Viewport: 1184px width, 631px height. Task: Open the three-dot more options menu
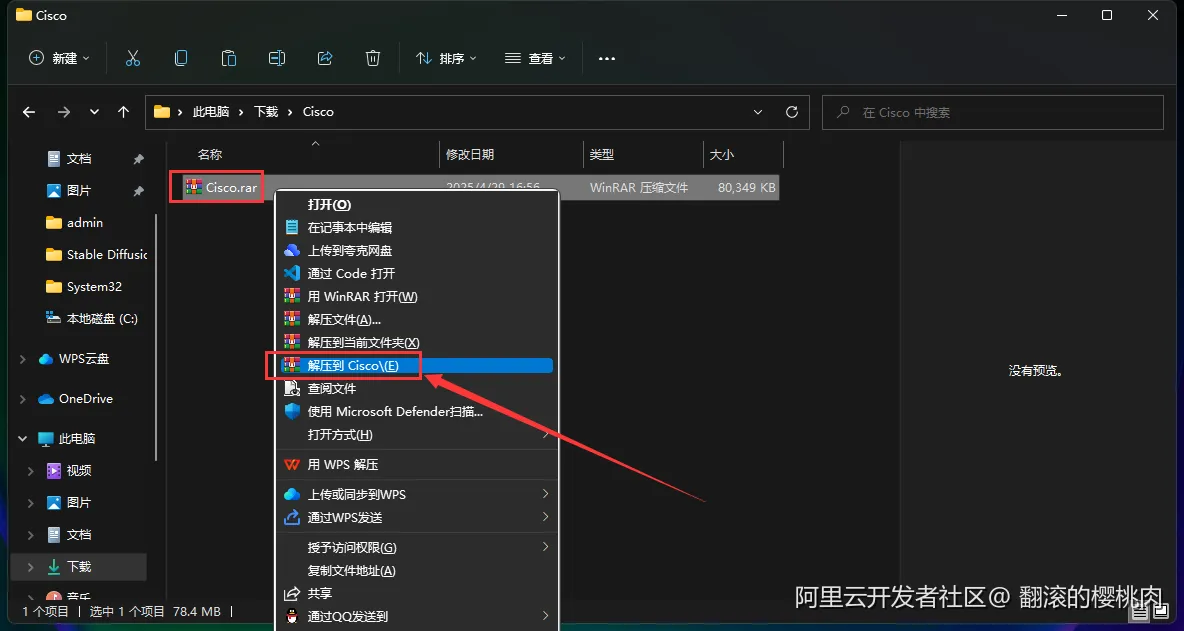click(607, 58)
